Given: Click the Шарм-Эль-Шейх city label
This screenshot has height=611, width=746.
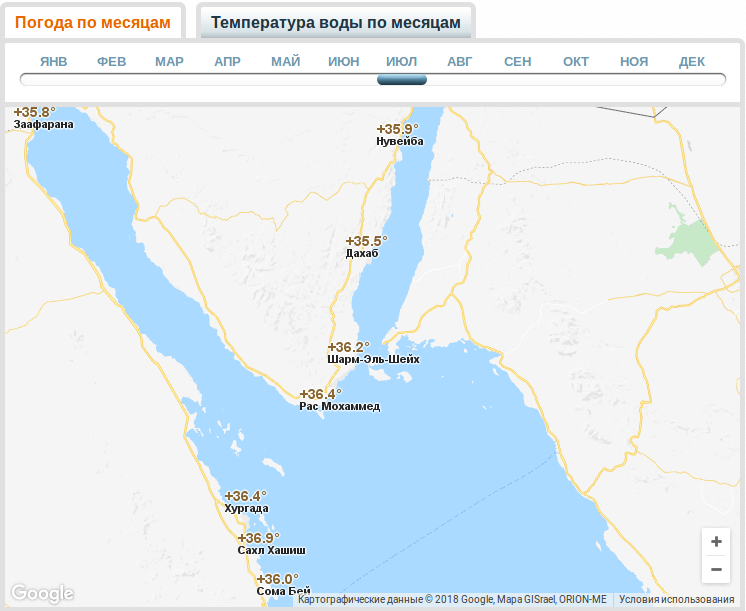Looking at the screenshot, I should [373, 359].
